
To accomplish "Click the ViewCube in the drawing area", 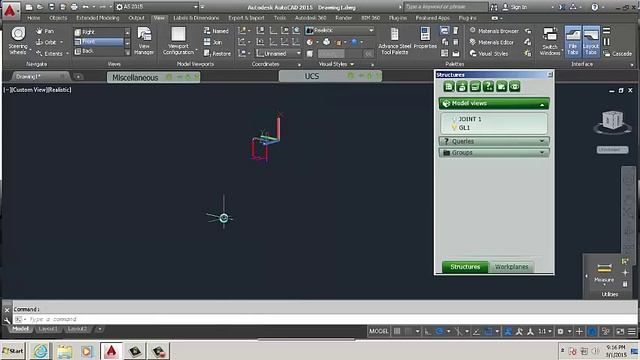I will [612, 121].
